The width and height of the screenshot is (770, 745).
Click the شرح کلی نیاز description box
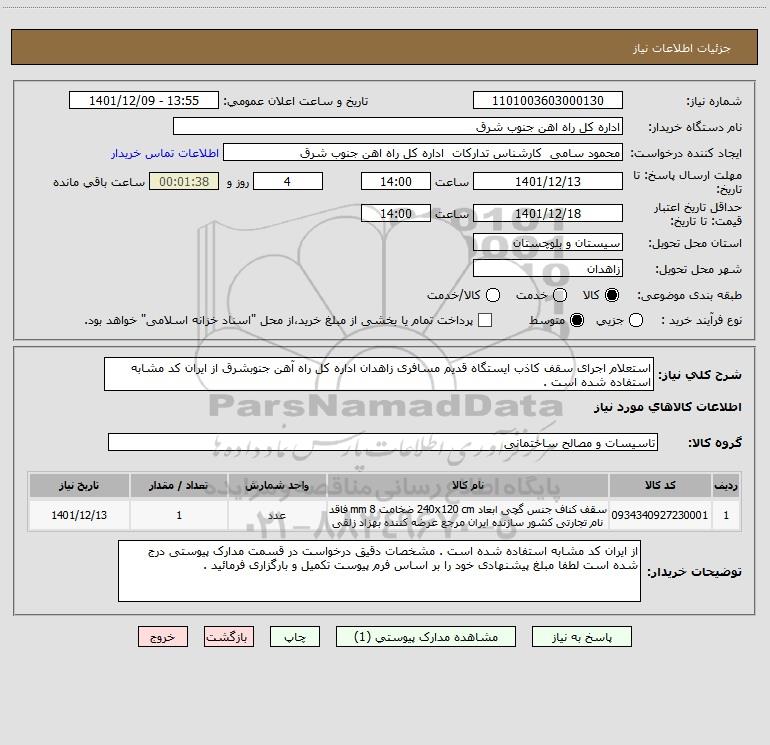(379, 375)
